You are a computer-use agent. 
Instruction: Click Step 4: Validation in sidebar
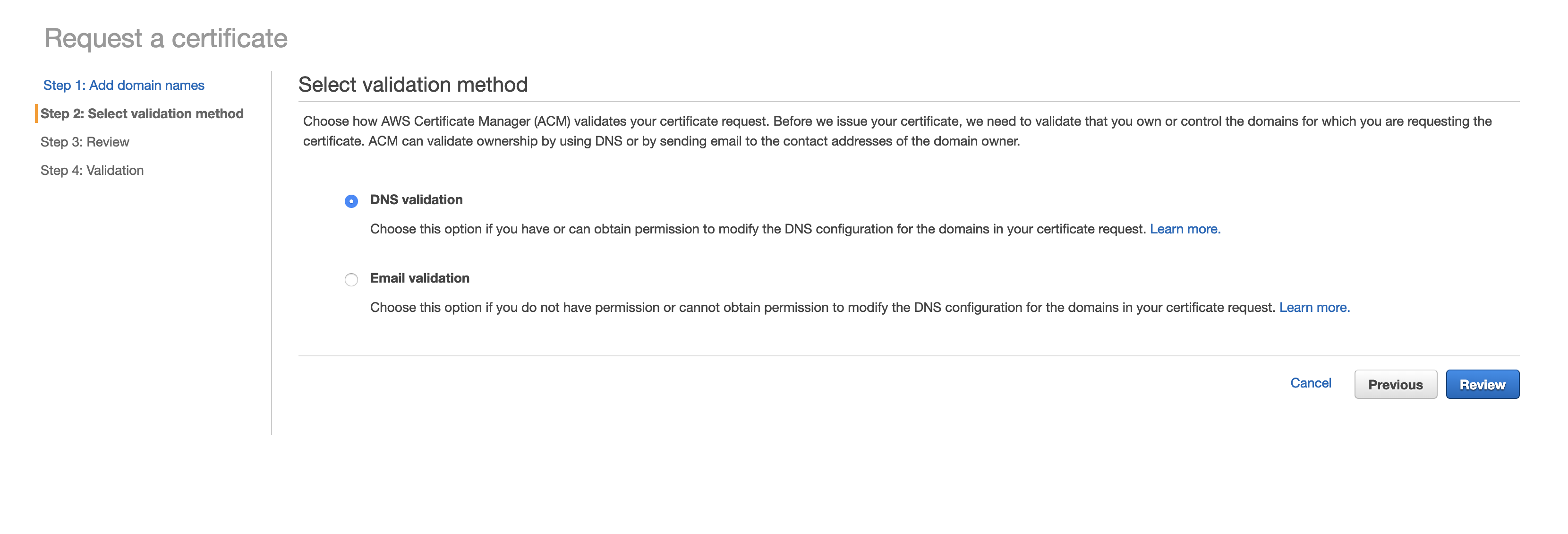point(92,171)
